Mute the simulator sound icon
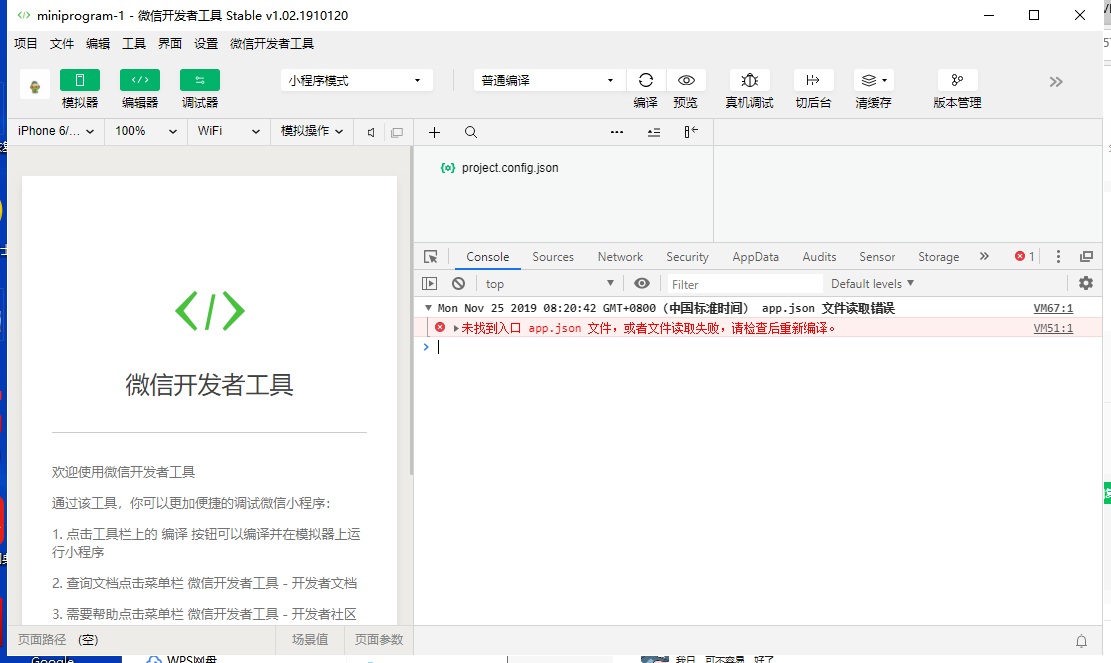The height and width of the screenshot is (663, 1111). 371,132
